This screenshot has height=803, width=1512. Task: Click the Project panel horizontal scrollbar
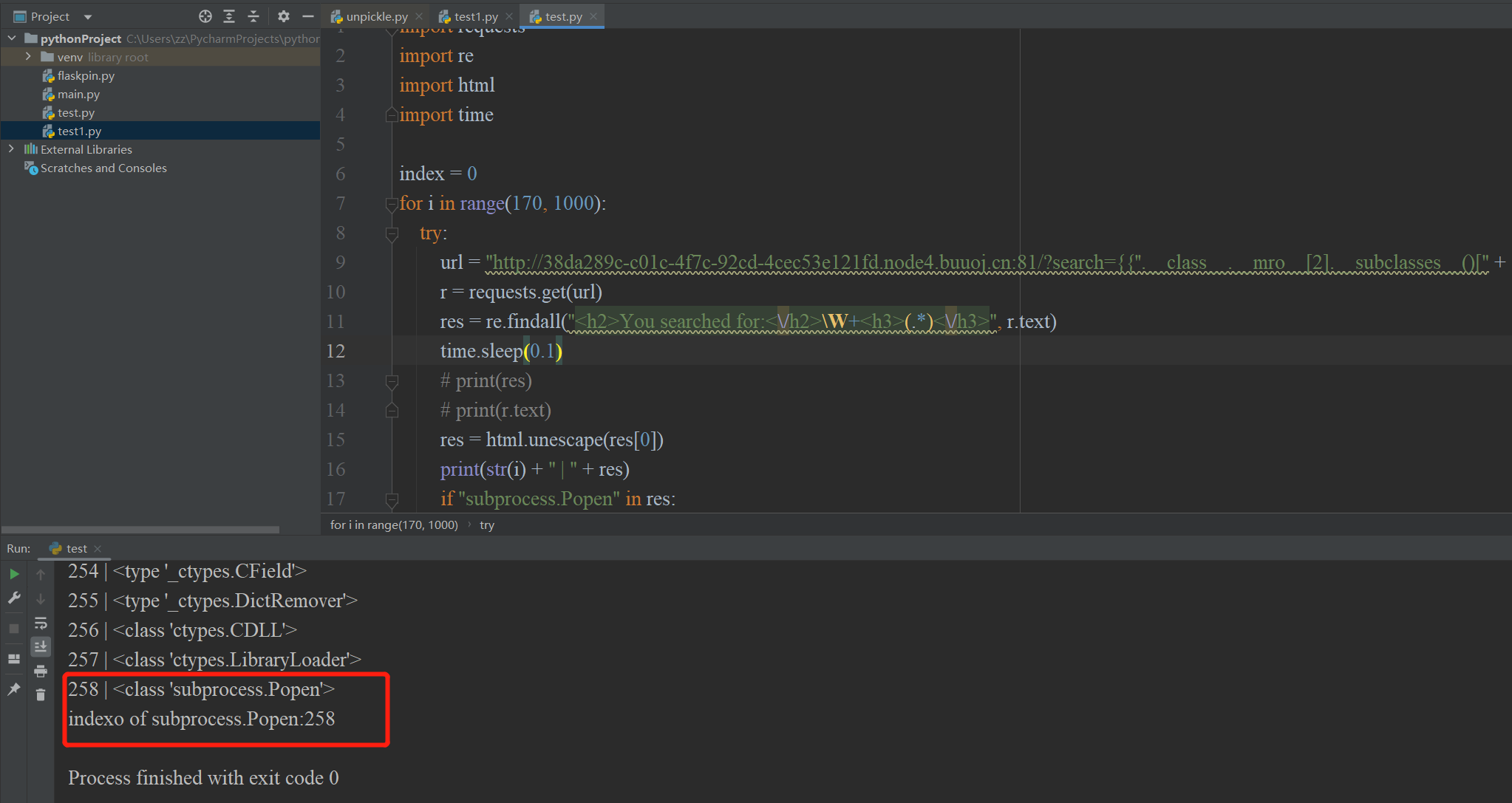[140, 530]
